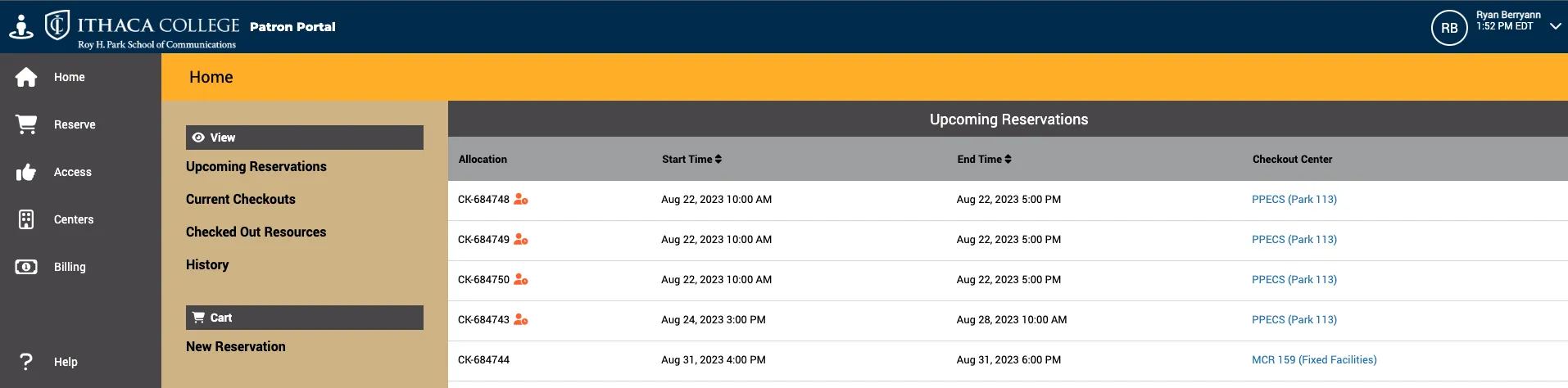Image resolution: width=1568 pixels, height=388 pixels.
Task: Sort reservations by End Time
Action: coord(984,160)
